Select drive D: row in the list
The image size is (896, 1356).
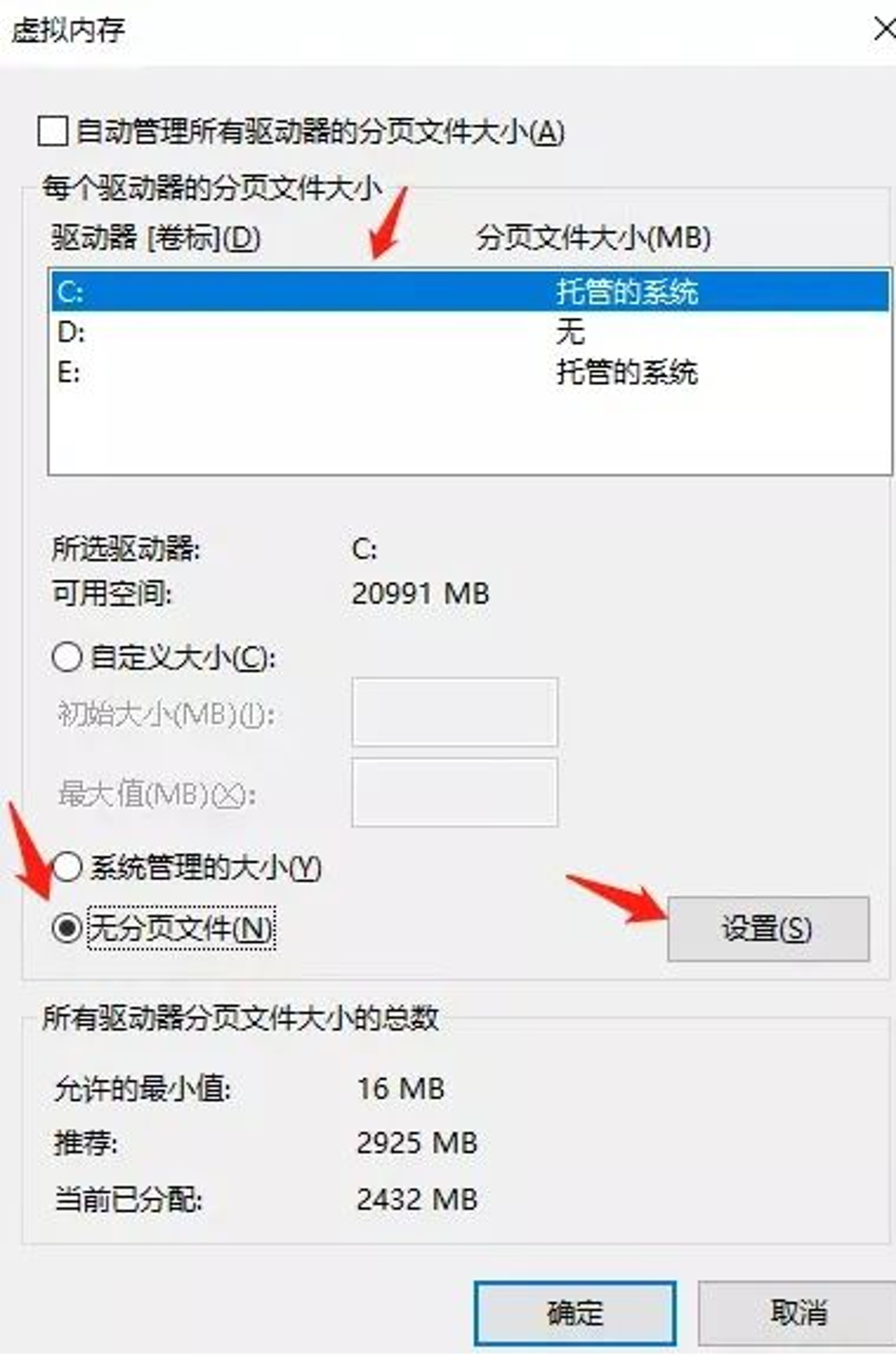click(x=470, y=332)
